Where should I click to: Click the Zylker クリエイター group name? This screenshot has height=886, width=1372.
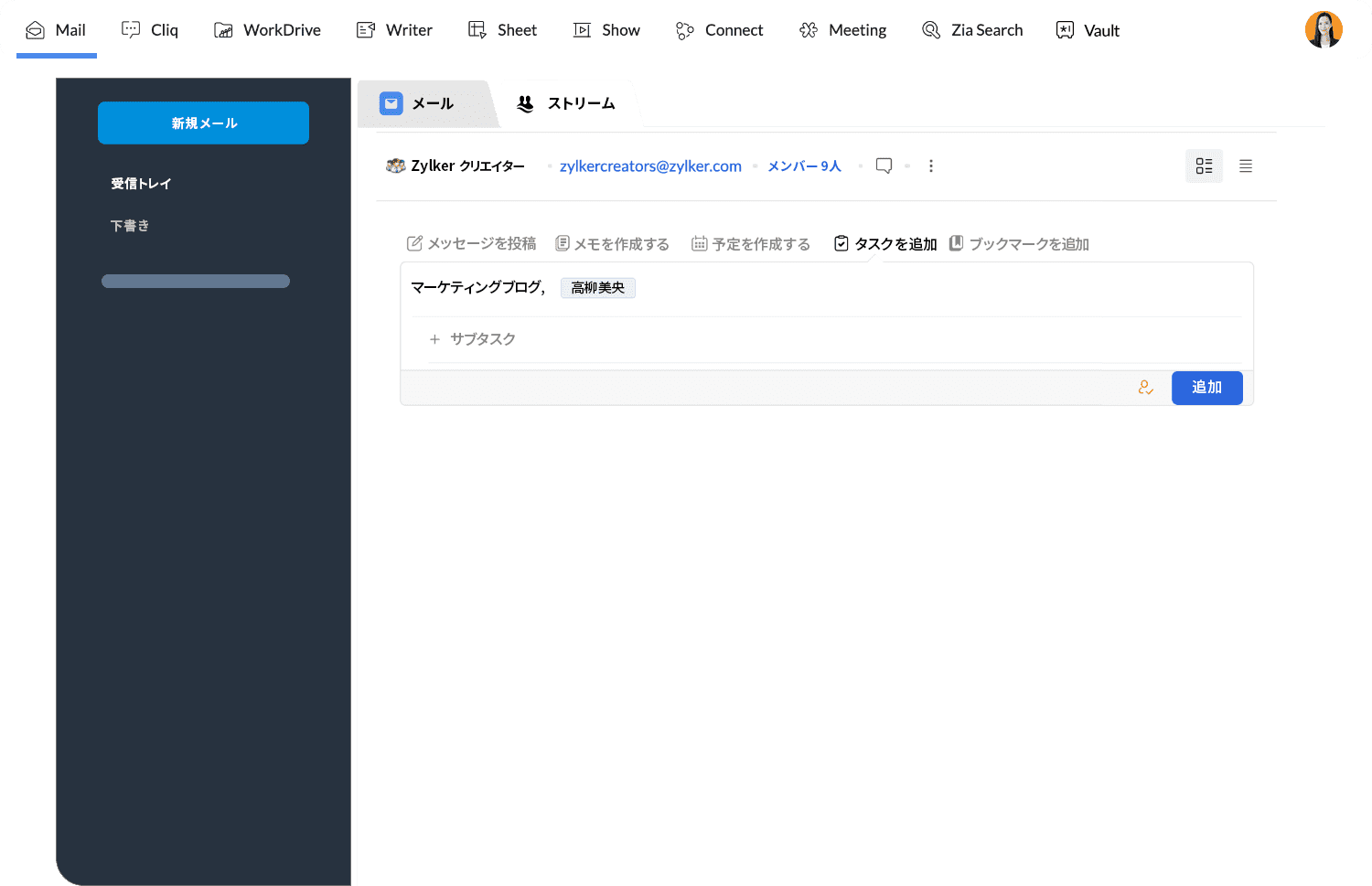(x=467, y=165)
